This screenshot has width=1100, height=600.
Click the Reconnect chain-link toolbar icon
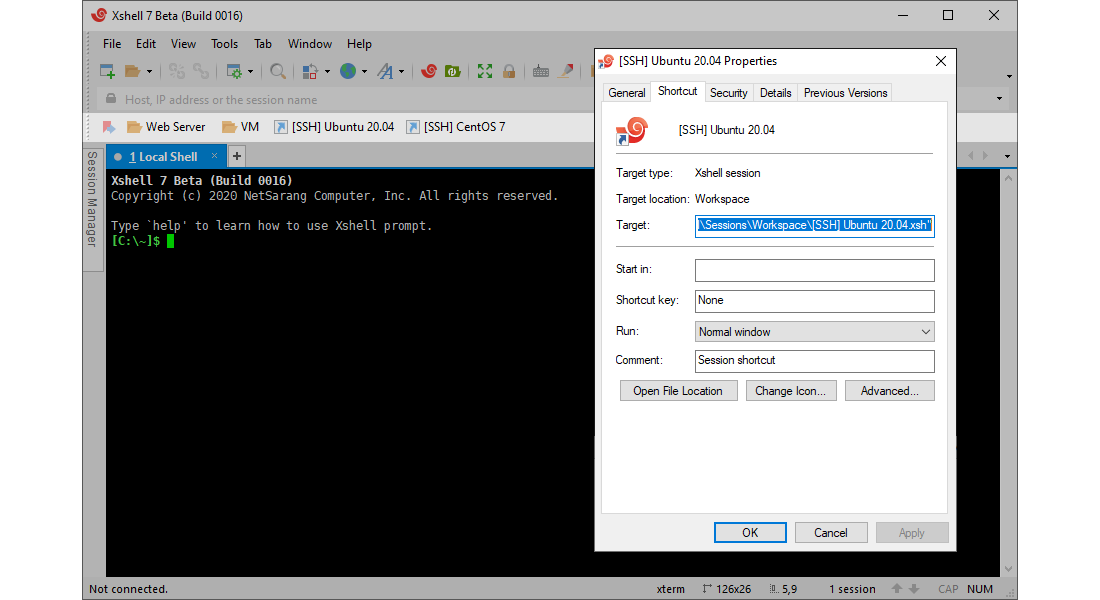[x=201, y=71]
